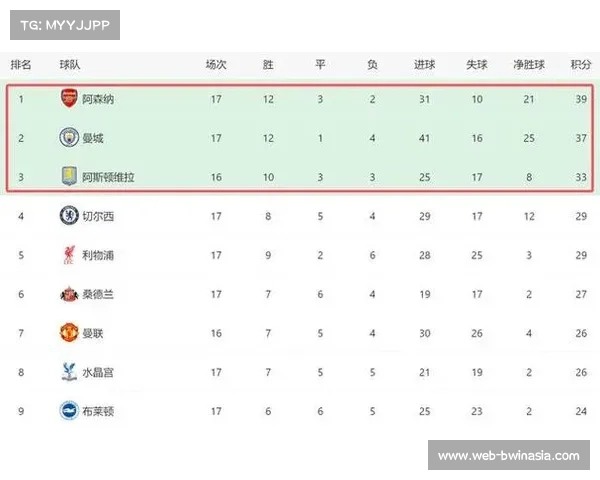Click the Manchester City crest icon

69,138
